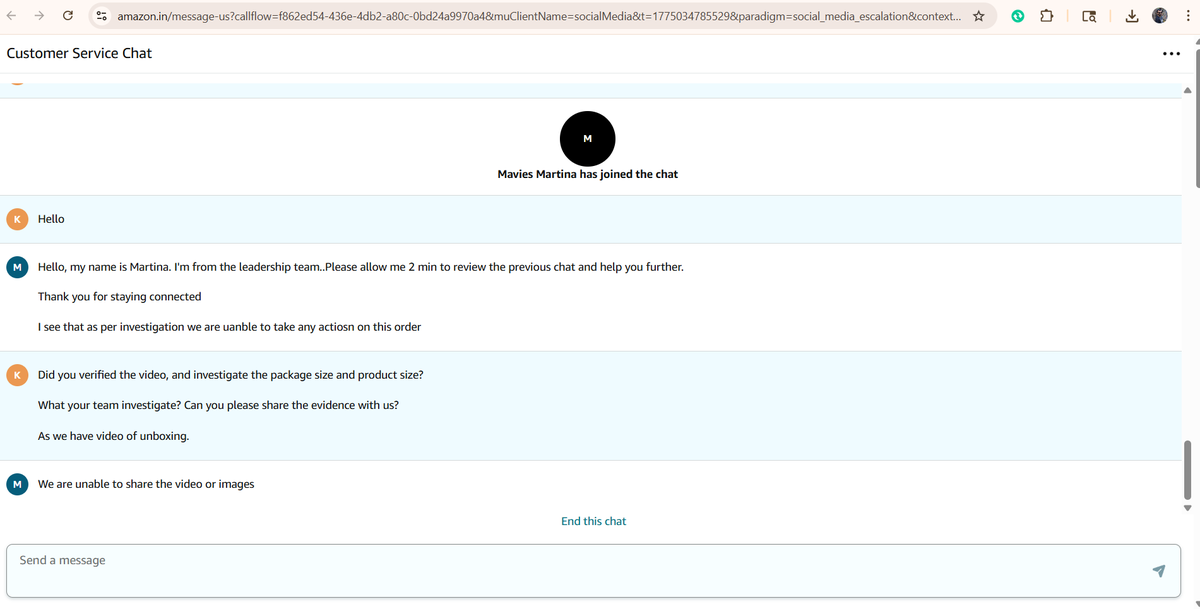1200x609 pixels.
Task: Open the green Grammarly extension icon
Action: 1018,16
